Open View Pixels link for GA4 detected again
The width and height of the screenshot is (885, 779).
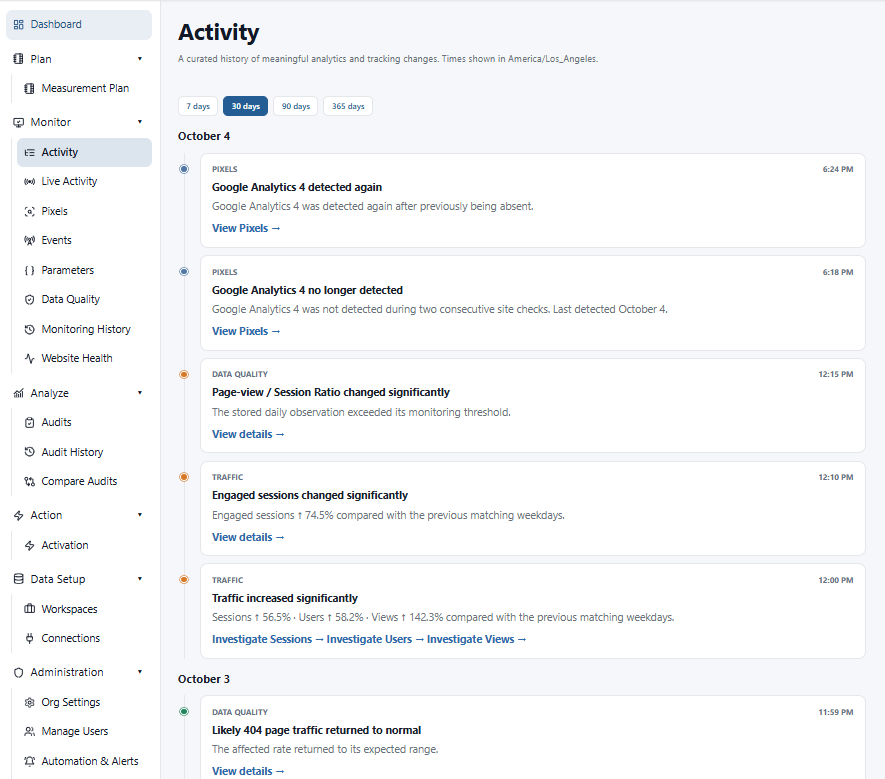(246, 228)
